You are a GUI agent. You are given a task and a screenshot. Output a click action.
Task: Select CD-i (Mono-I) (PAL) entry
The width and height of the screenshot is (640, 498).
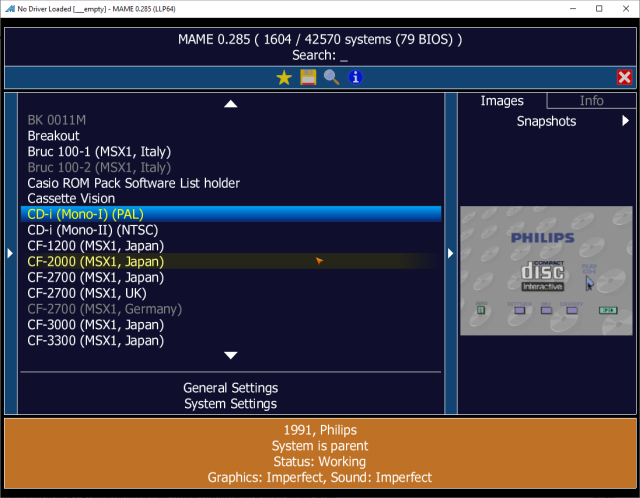click(231, 214)
